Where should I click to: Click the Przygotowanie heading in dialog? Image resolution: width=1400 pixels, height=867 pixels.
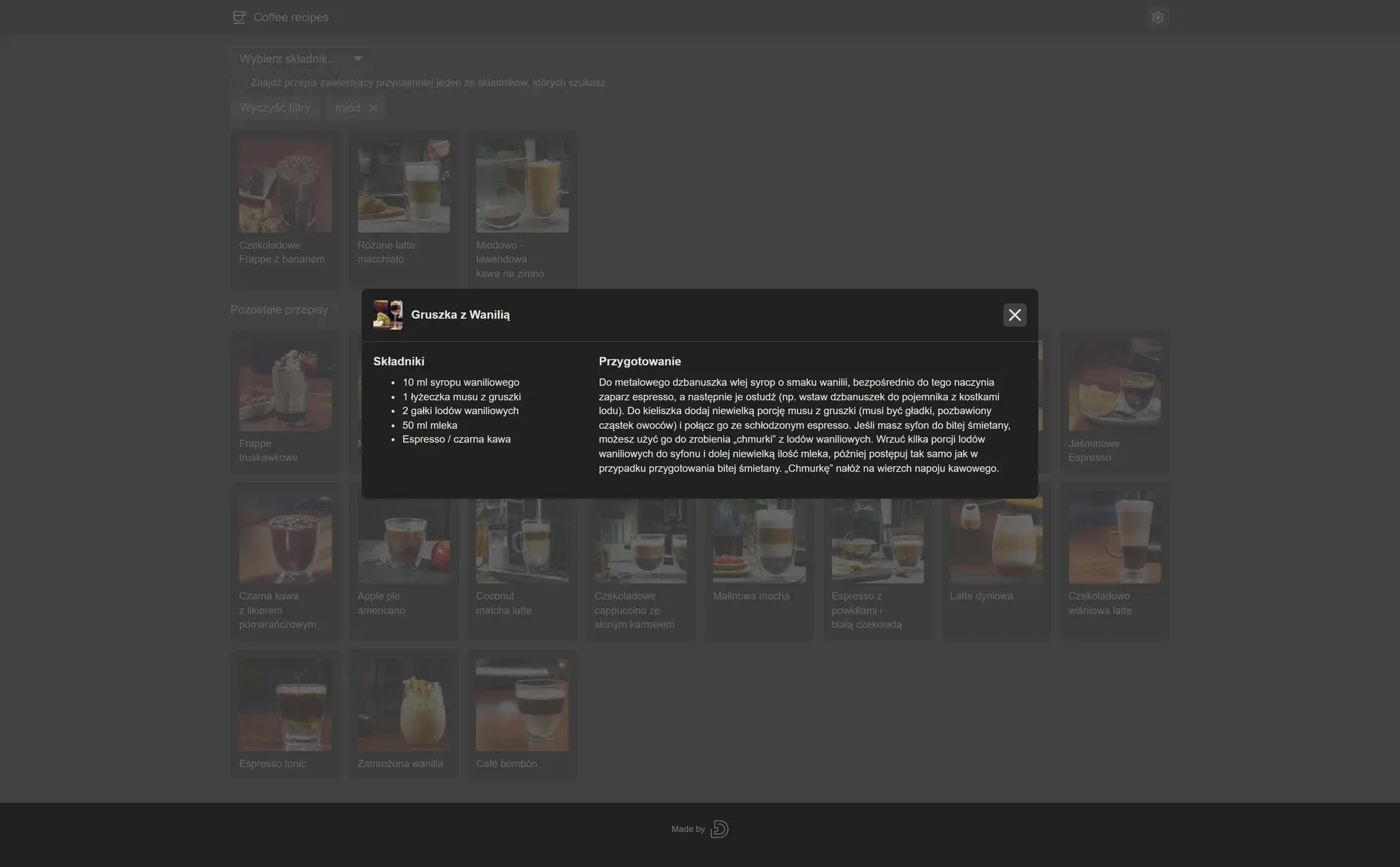(639, 361)
